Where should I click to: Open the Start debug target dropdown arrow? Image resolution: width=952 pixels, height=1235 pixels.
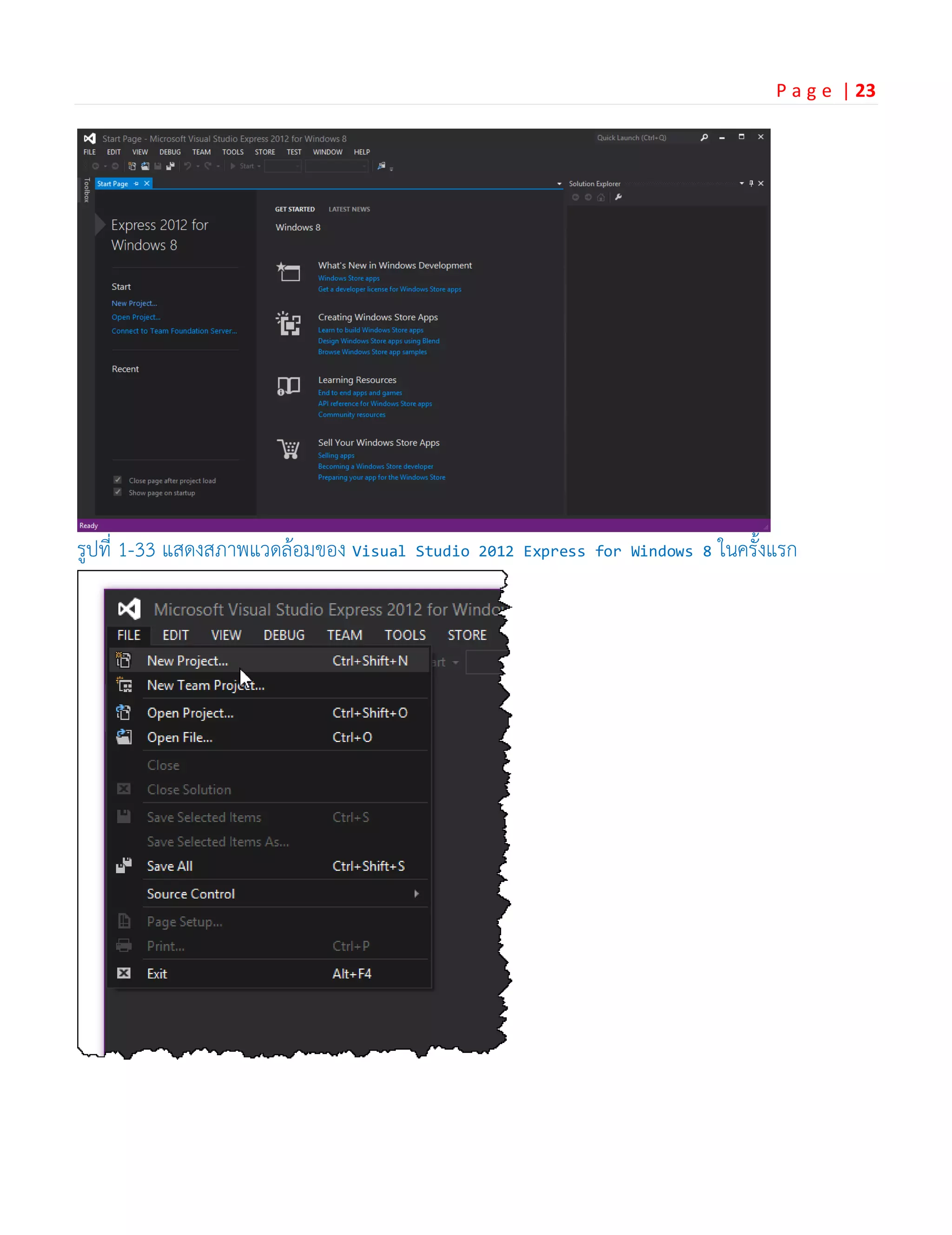259,167
